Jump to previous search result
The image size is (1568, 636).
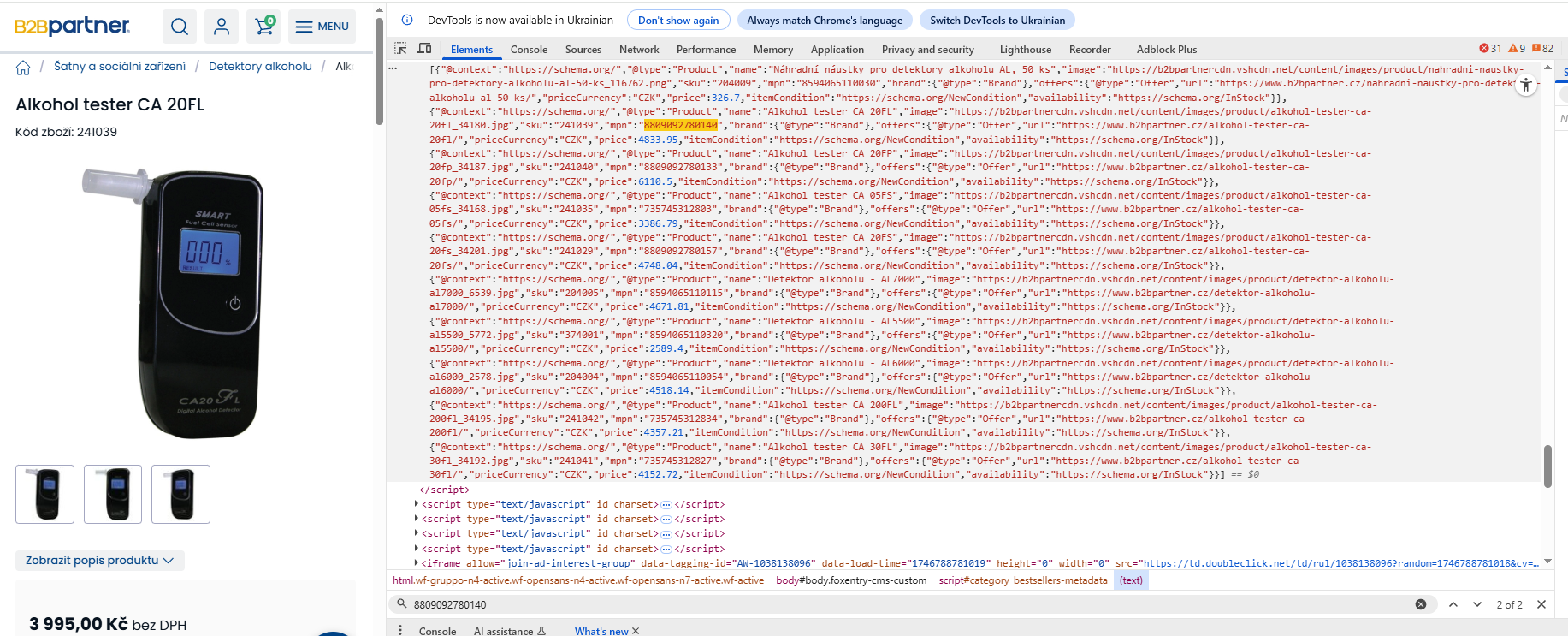(x=1453, y=604)
